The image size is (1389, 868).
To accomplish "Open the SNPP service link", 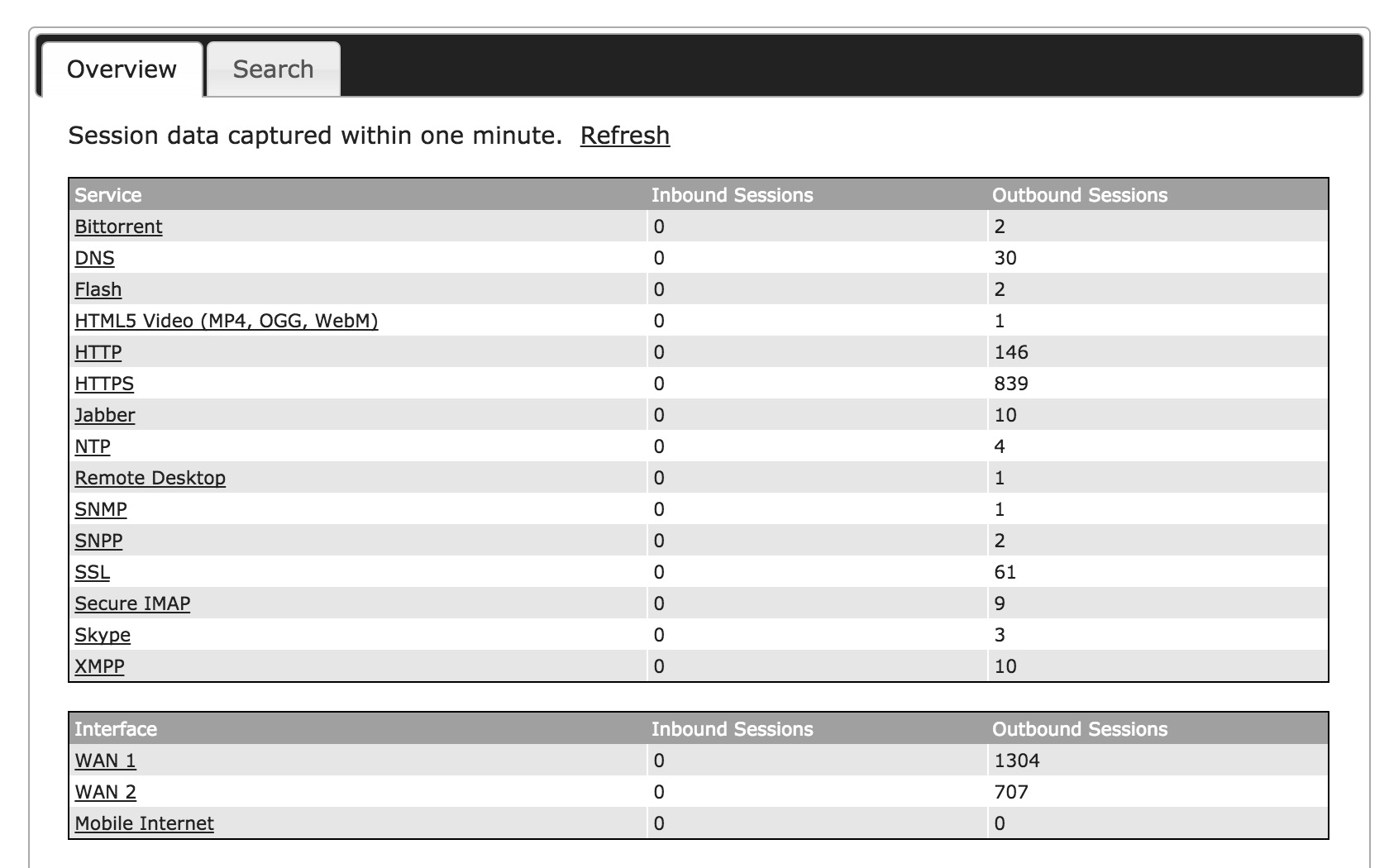I will [x=98, y=541].
